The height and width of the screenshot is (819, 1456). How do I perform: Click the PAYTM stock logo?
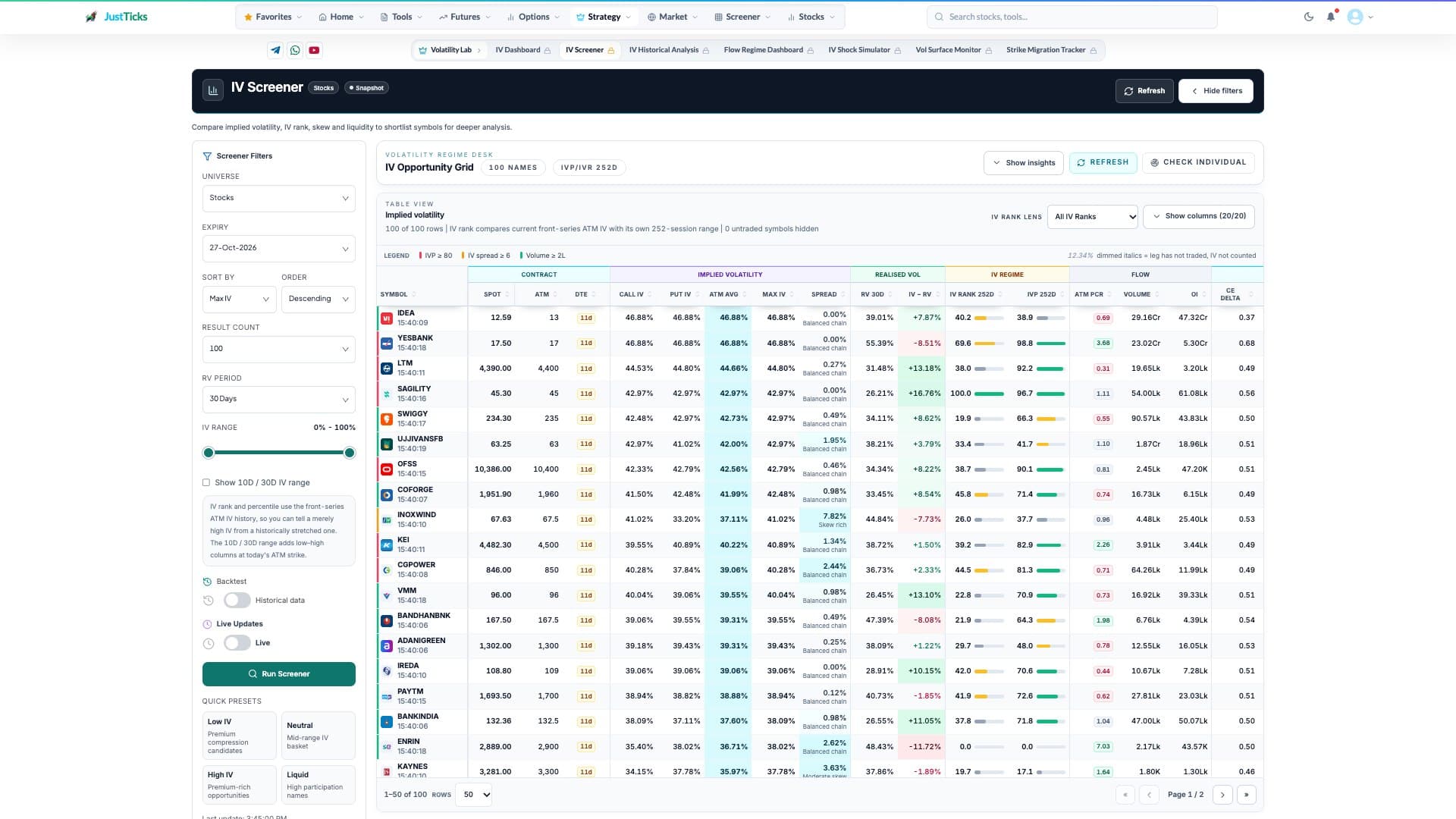click(387, 696)
